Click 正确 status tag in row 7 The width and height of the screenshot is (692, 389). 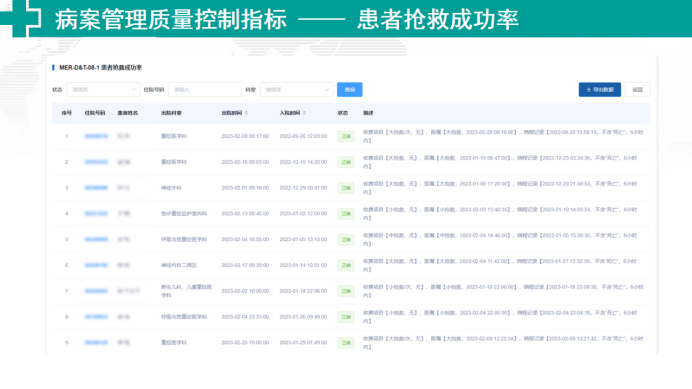[346, 291]
